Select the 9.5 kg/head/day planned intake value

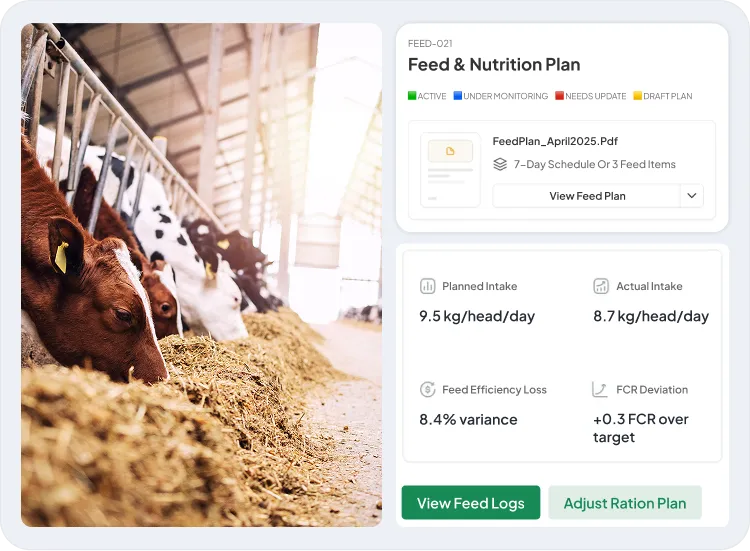pos(477,316)
